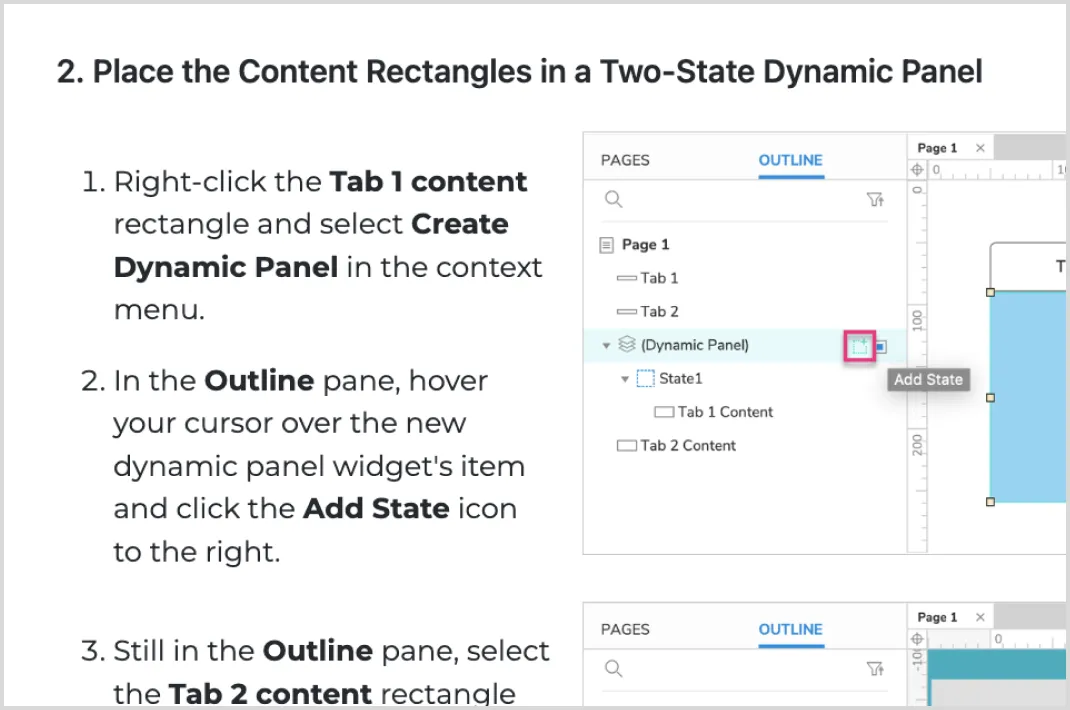Click the filter icon in the second screenshot's Outline pane
This screenshot has height=710, width=1070.
pyautogui.click(x=875, y=669)
